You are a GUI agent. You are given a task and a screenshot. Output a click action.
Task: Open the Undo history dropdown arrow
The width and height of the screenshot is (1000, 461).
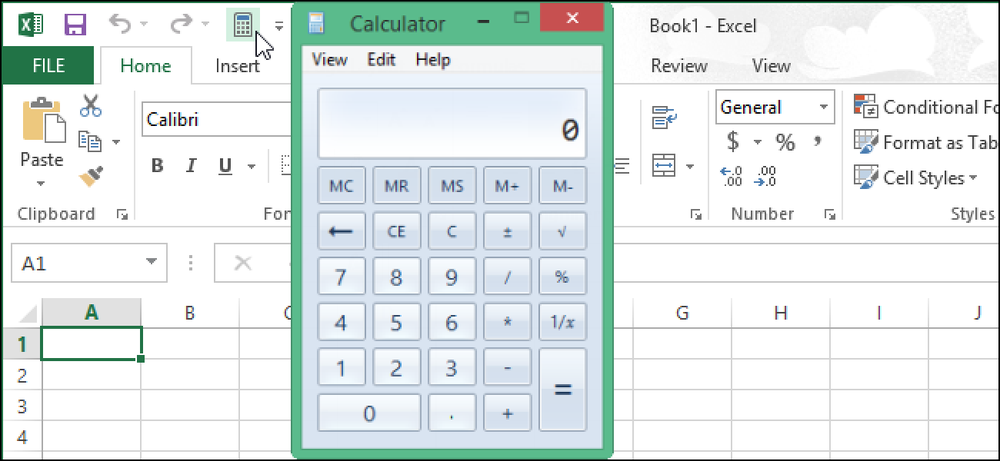coord(143,25)
